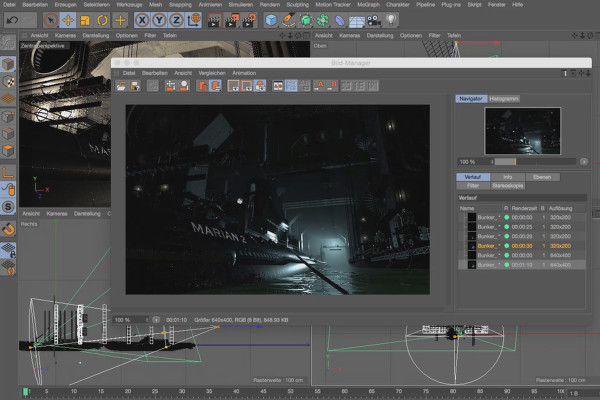Open the Sculpting menu
The height and width of the screenshot is (400, 600).
coord(297,5)
